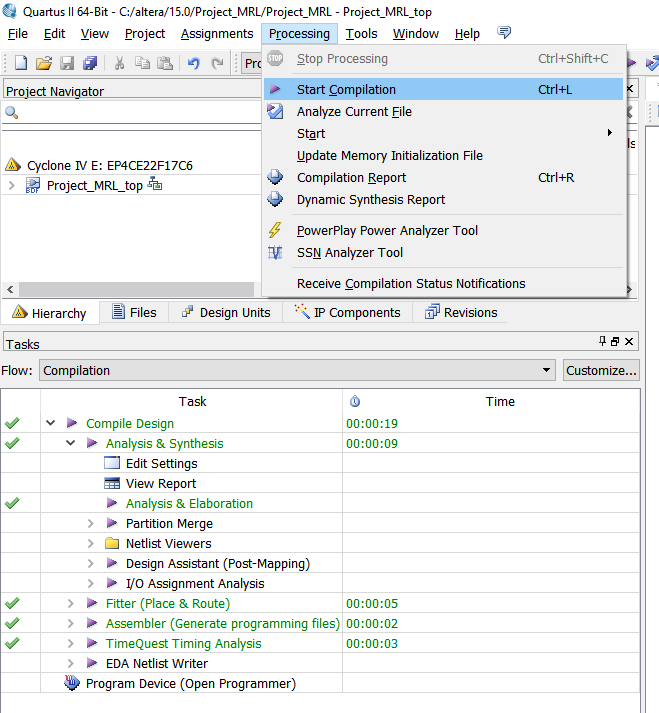This screenshot has height=713, width=659.
Task: Click the hierarchy icon next to Project_MRL_top
Action: [155, 184]
